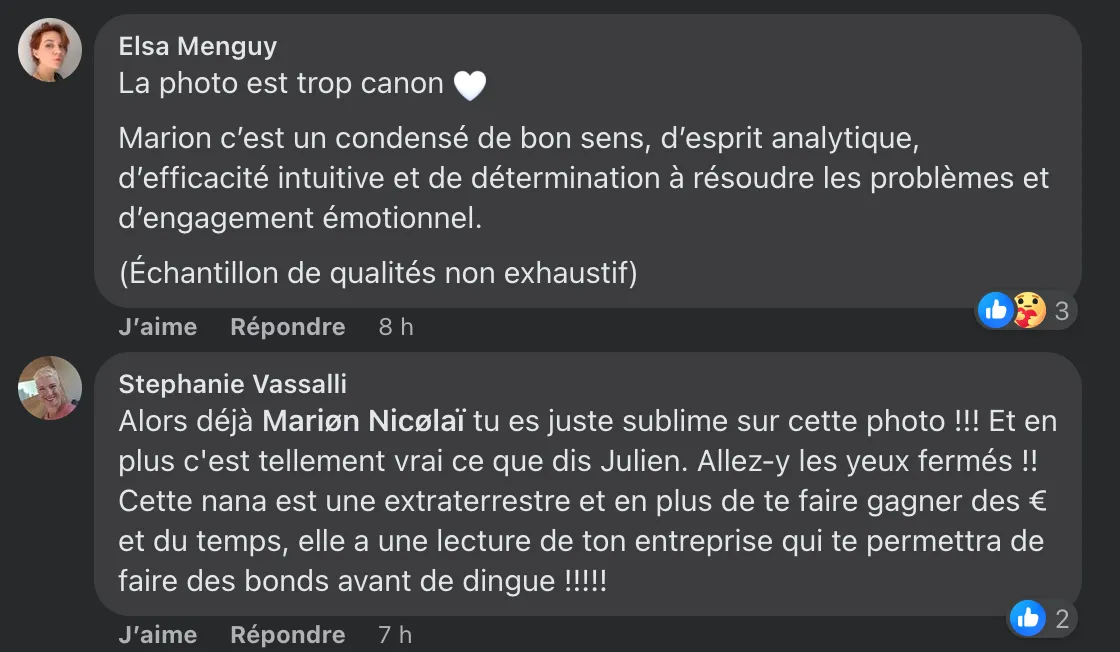This screenshot has height=652, width=1120.
Task: Open Elsa Menguy's profile picture
Action: [x=49, y=50]
